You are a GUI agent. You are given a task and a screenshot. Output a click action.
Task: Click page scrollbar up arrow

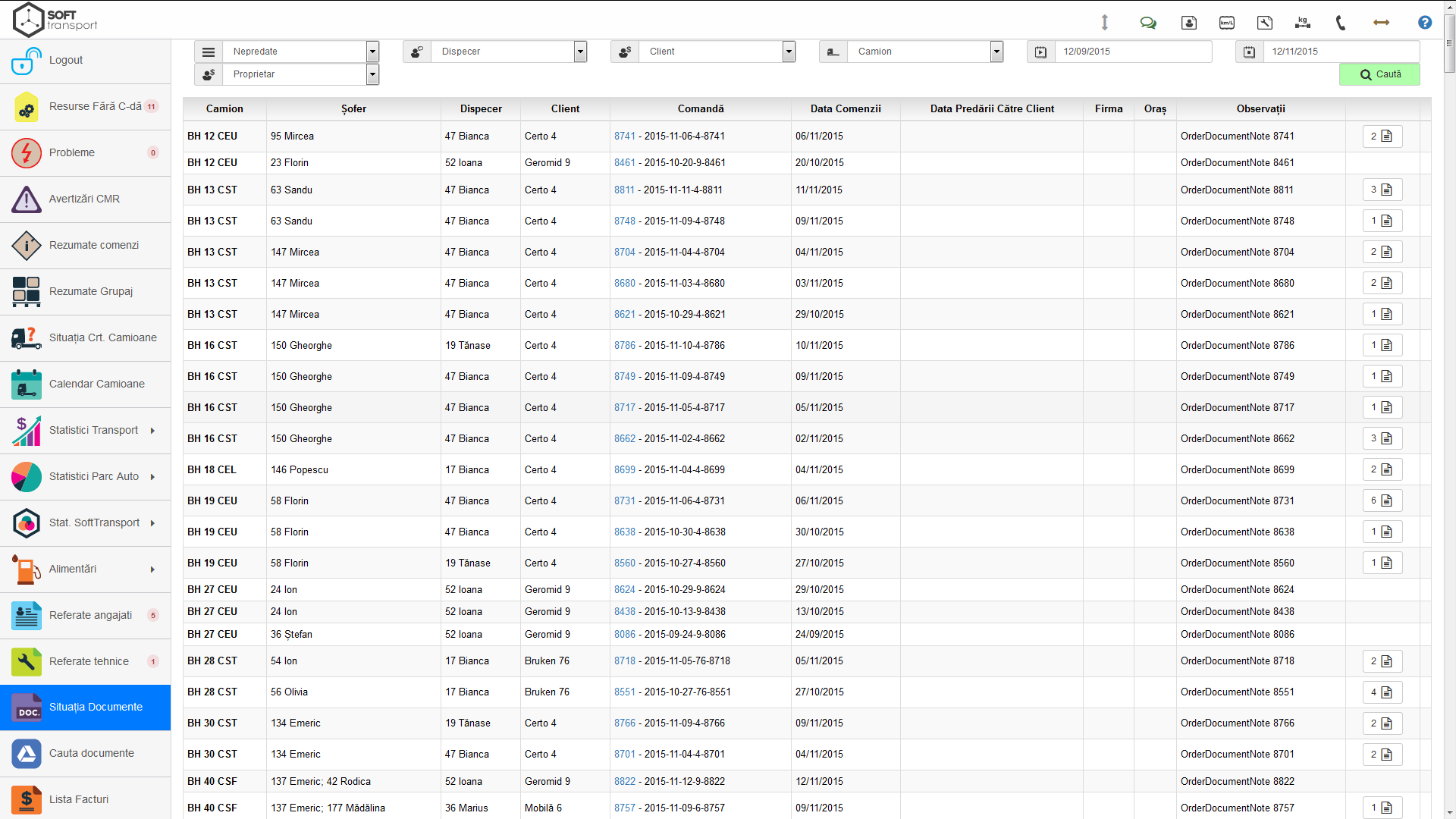[1450, 6]
